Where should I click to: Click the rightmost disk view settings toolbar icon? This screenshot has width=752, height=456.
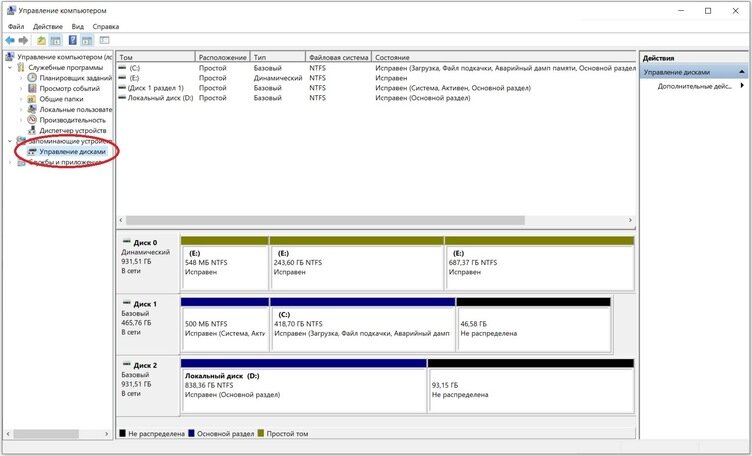coord(104,40)
